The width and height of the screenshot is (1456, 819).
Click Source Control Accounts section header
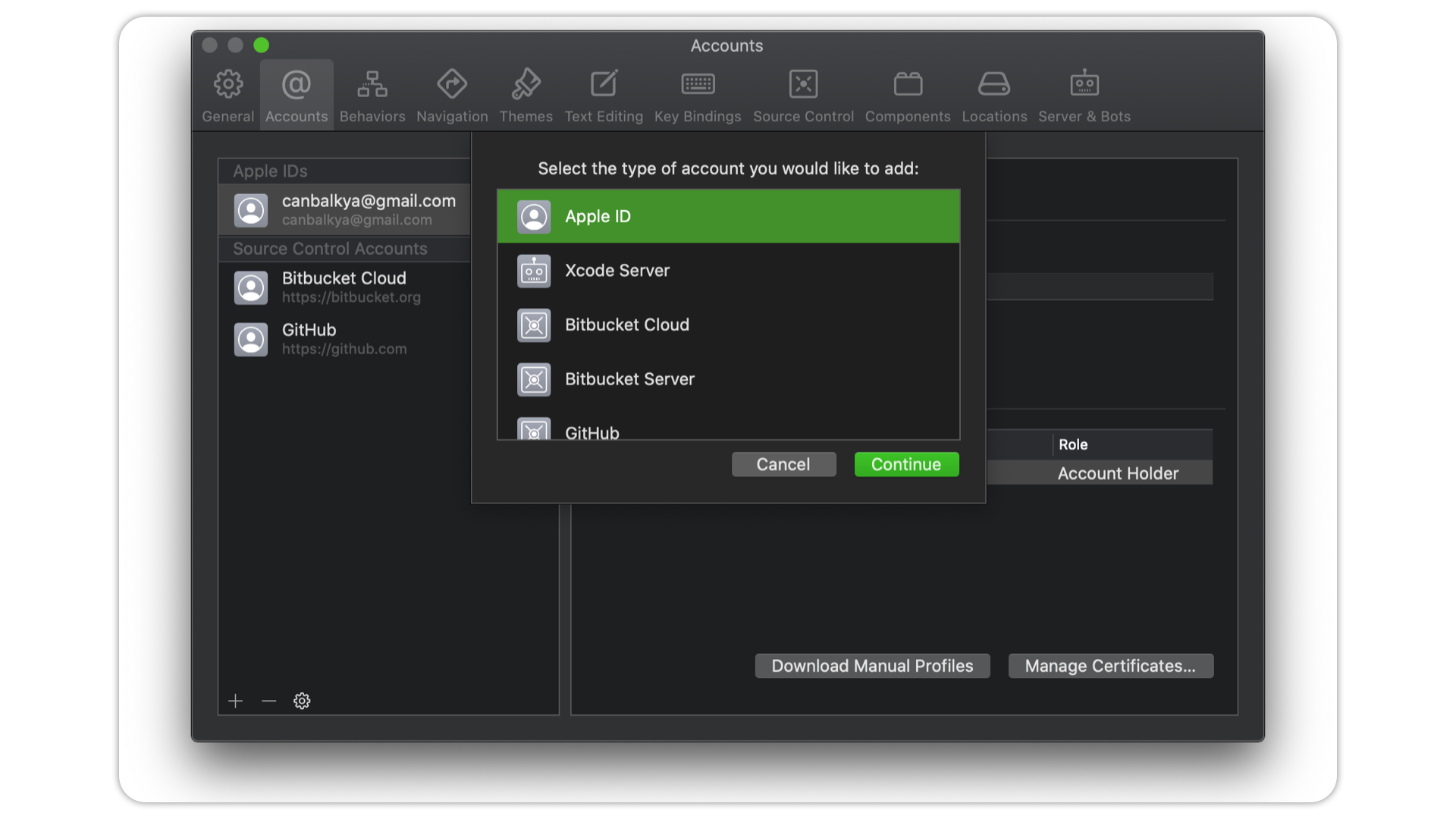click(344, 249)
